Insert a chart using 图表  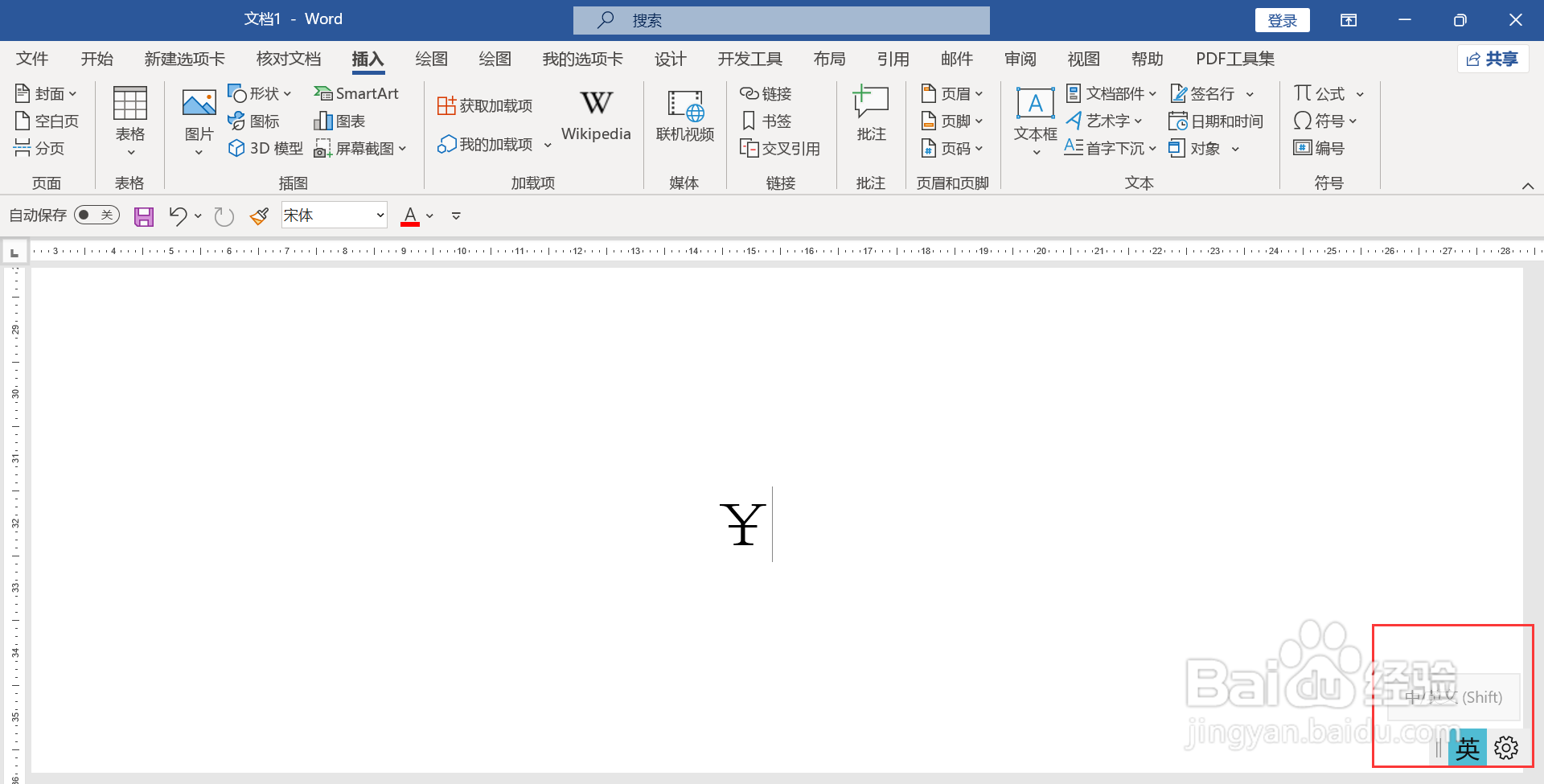(x=339, y=121)
